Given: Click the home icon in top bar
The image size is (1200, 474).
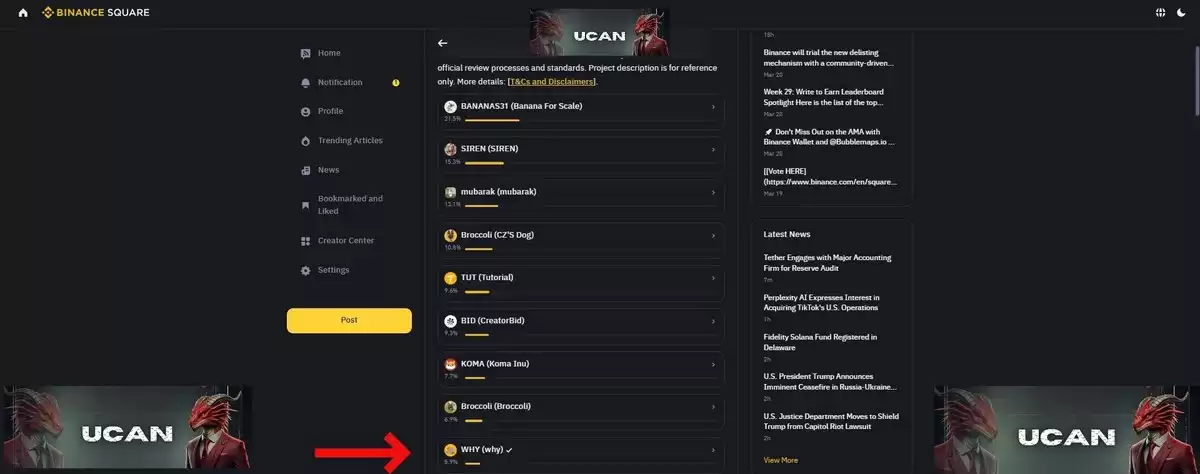Looking at the screenshot, I should point(23,13).
